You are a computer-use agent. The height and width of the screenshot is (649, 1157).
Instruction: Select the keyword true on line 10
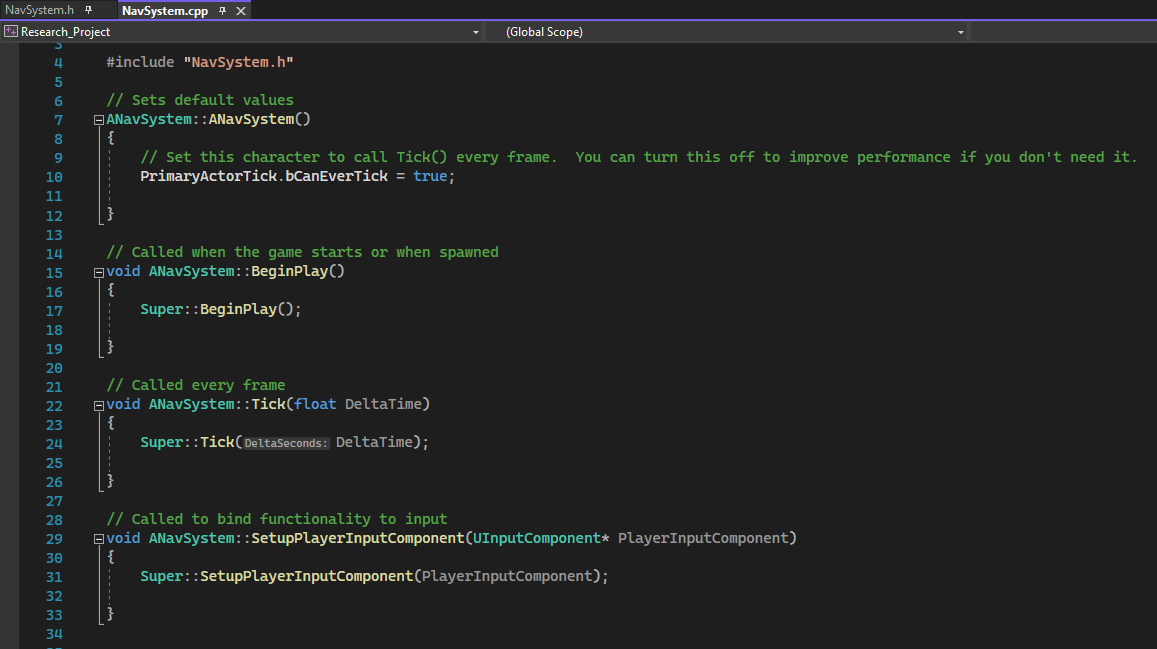click(430, 176)
